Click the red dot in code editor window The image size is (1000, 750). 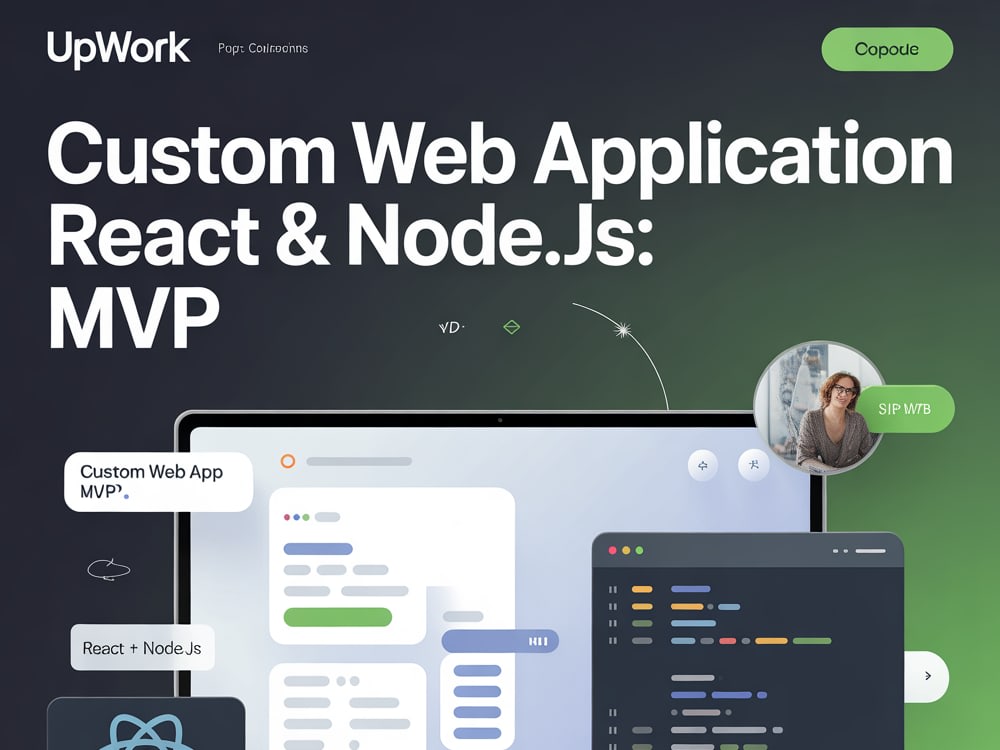click(x=613, y=550)
